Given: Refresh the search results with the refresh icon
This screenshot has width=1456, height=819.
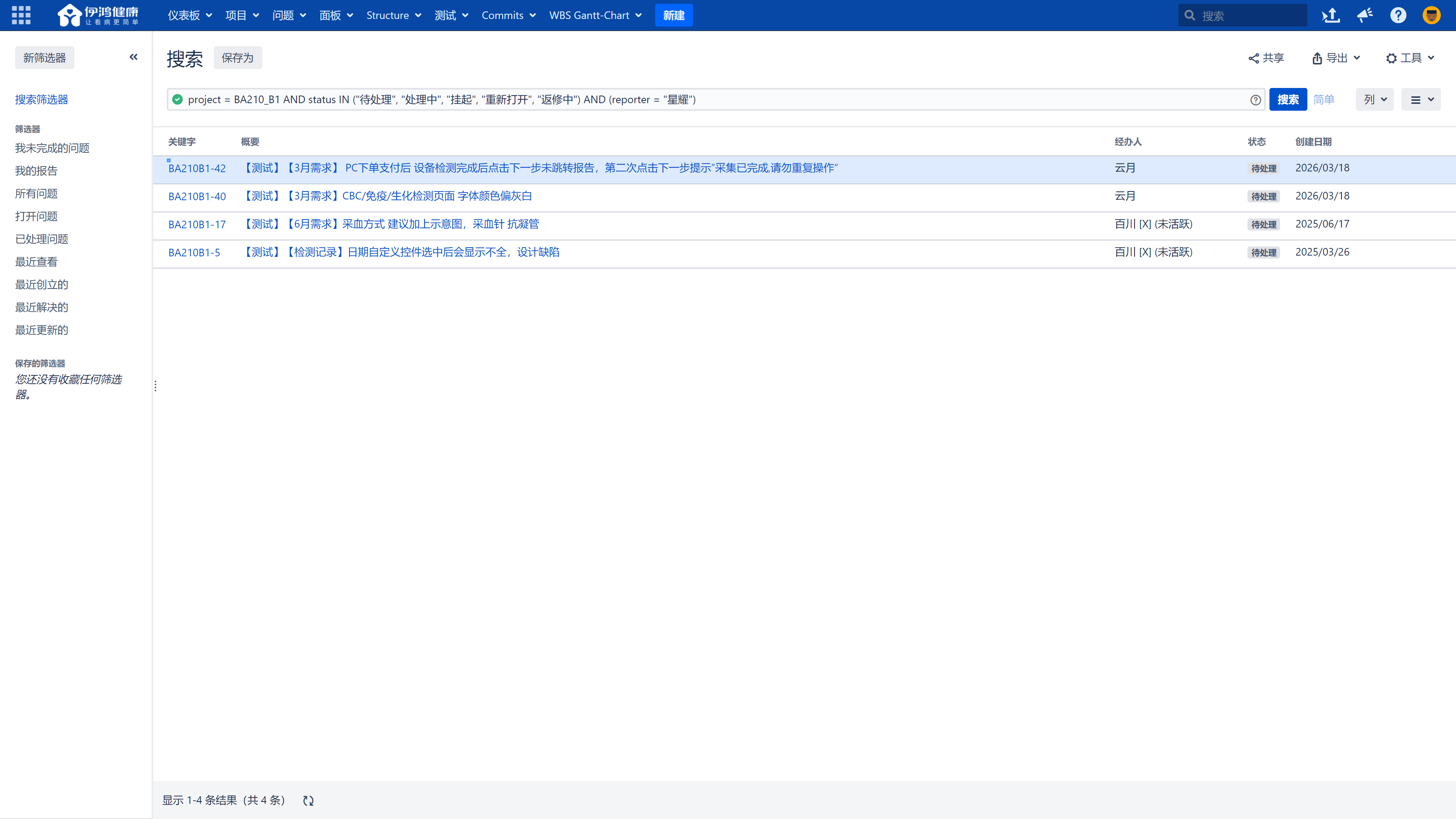Looking at the screenshot, I should [x=308, y=800].
